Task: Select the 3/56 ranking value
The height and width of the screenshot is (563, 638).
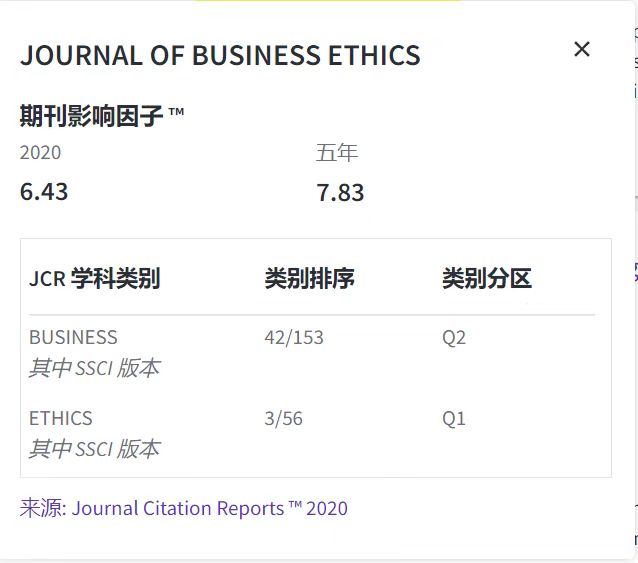Action: pos(283,418)
